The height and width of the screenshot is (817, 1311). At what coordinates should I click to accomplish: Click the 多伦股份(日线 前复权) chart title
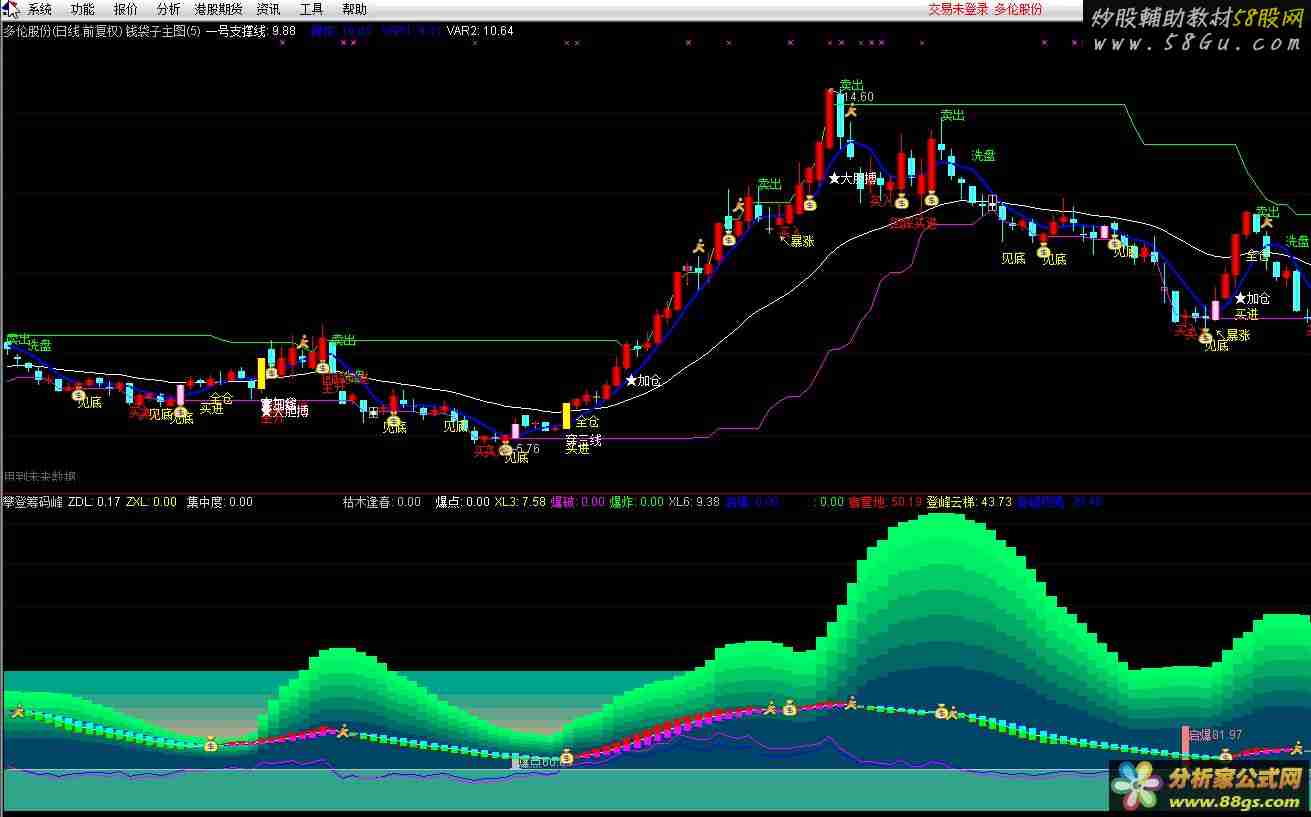coord(62,31)
